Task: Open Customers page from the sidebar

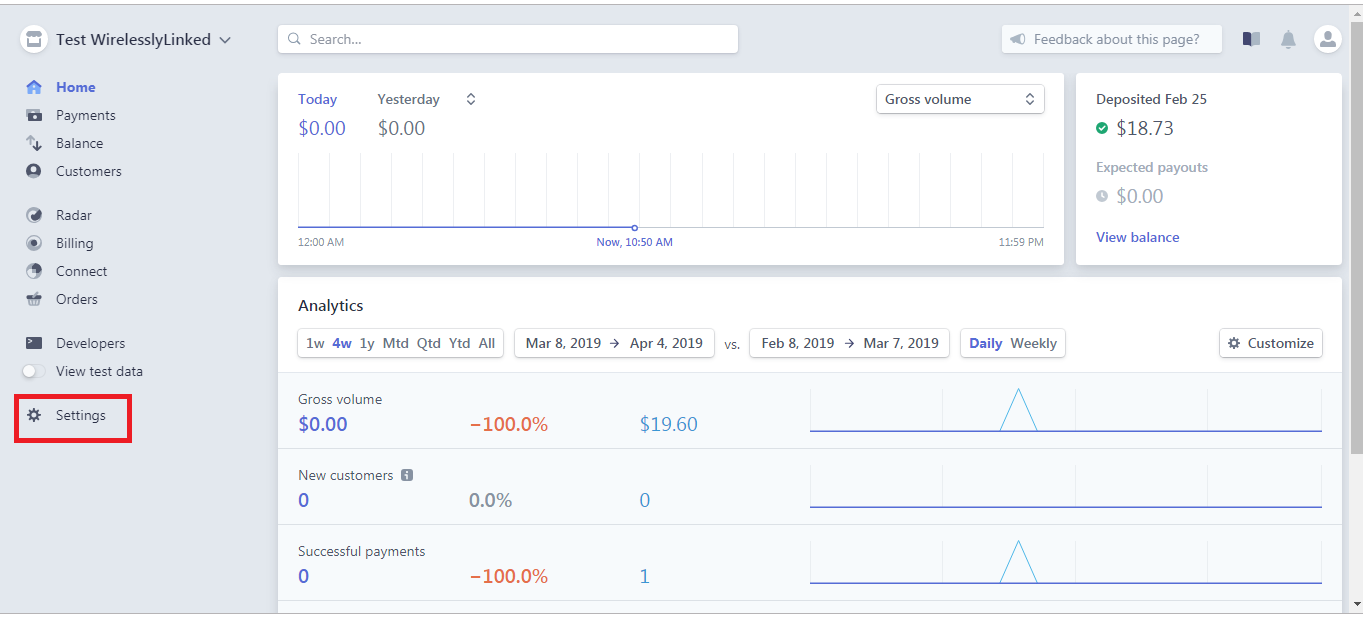Action: click(x=88, y=171)
